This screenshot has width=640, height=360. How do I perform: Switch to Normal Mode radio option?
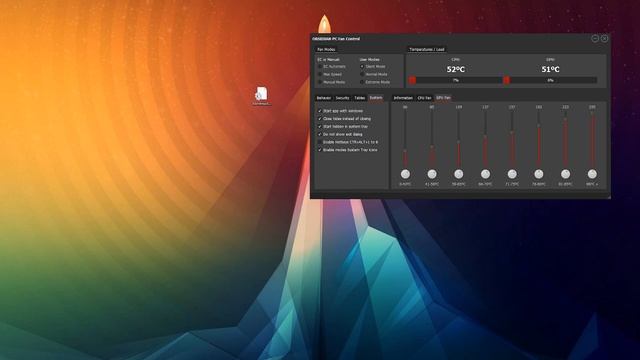(362, 74)
